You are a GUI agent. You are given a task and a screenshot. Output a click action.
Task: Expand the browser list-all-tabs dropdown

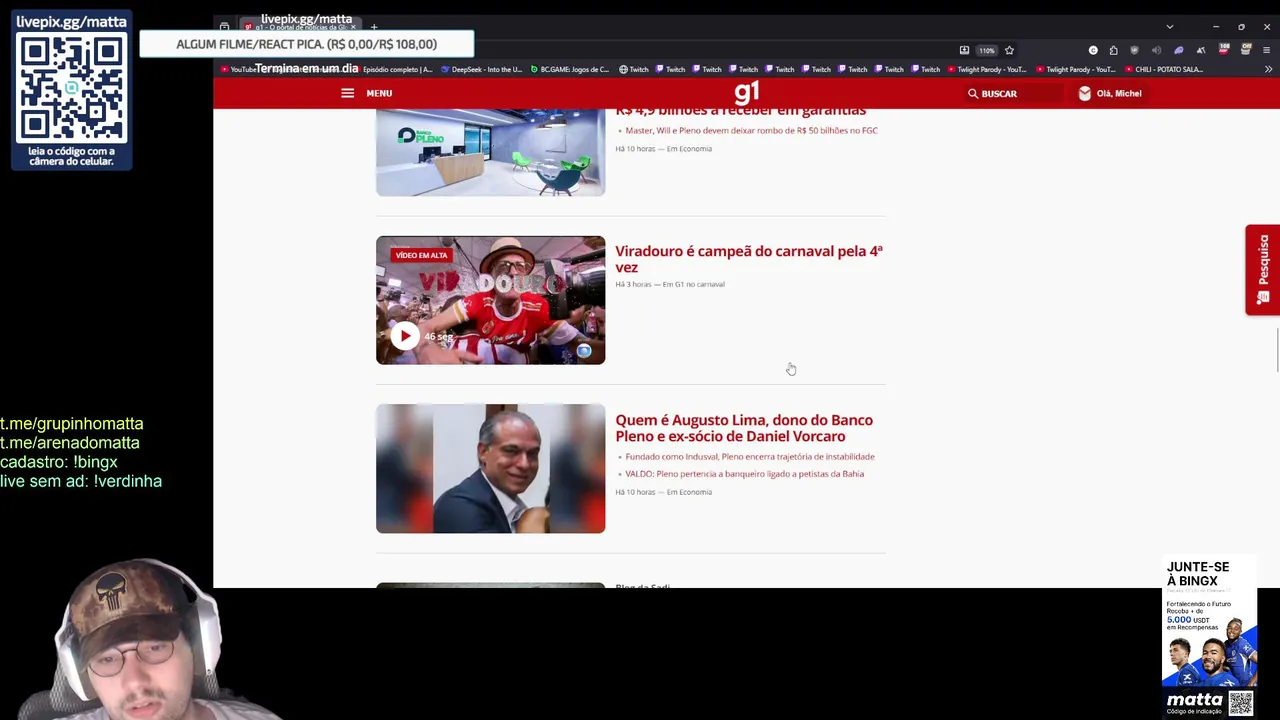coord(1169,26)
